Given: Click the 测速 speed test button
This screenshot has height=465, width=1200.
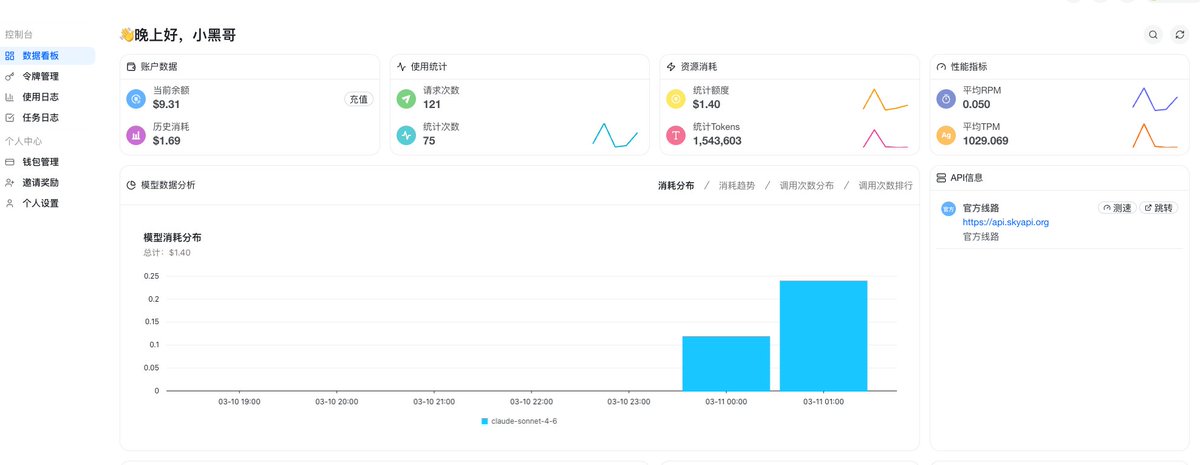Looking at the screenshot, I should (x=1117, y=208).
